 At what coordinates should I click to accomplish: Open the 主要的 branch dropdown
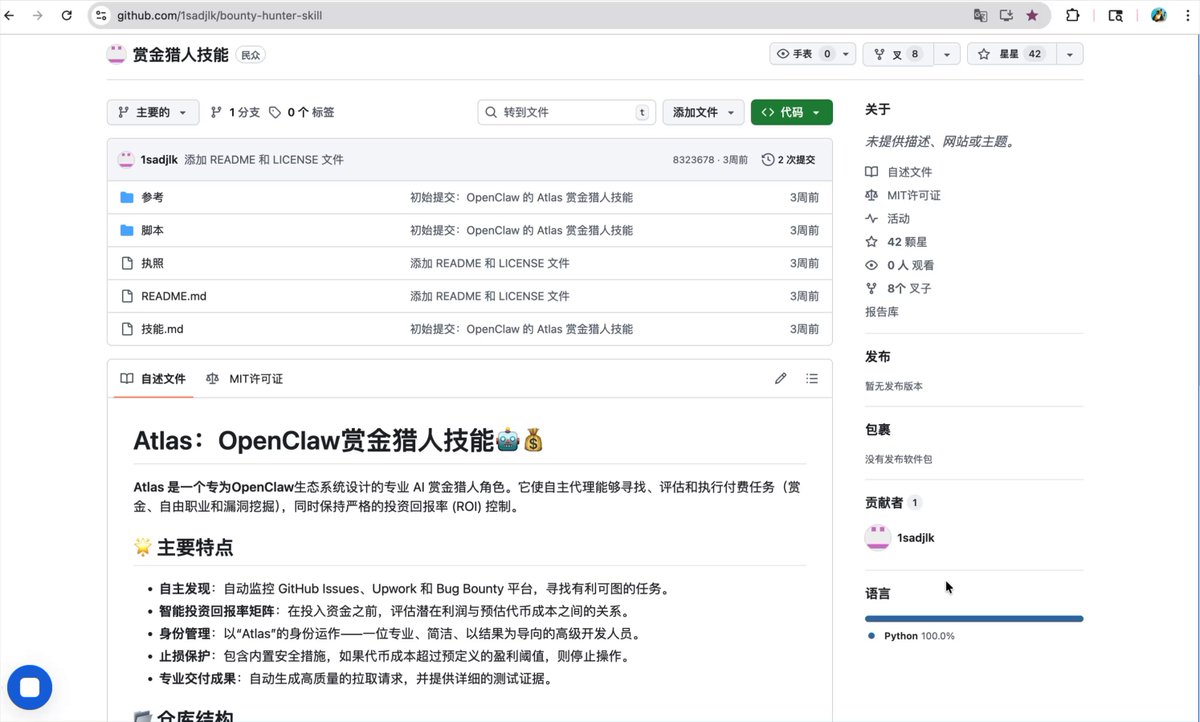point(152,112)
